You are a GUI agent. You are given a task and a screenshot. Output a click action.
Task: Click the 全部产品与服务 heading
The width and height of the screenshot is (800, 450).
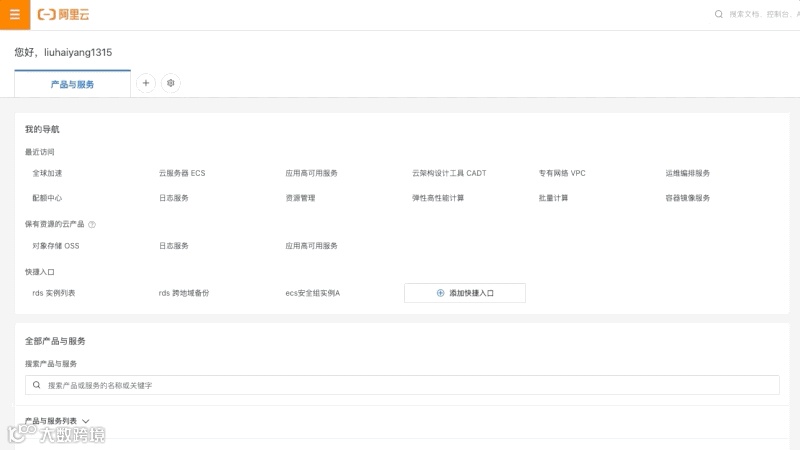pyautogui.click(x=55, y=341)
